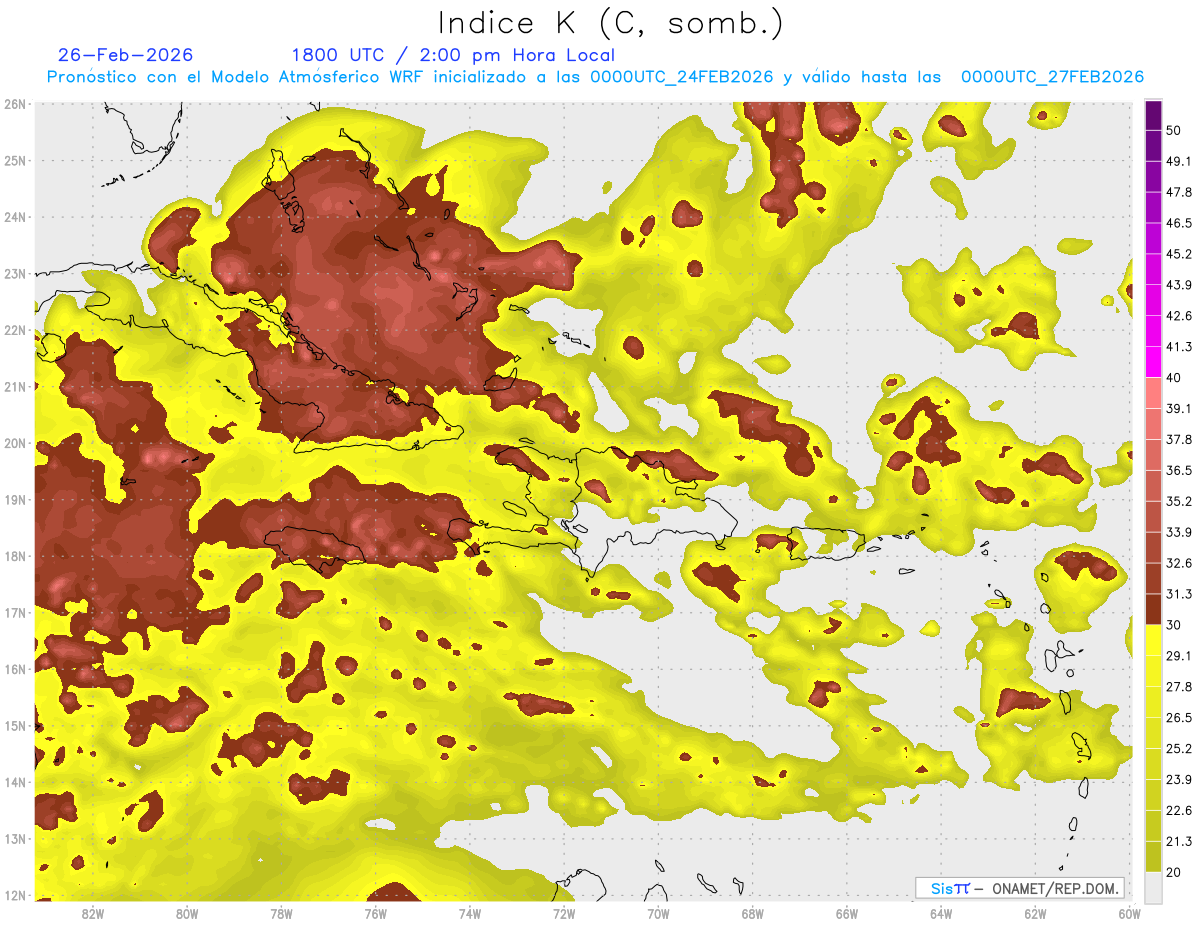Click the colorbar value 21.3

pos(1179,842)
